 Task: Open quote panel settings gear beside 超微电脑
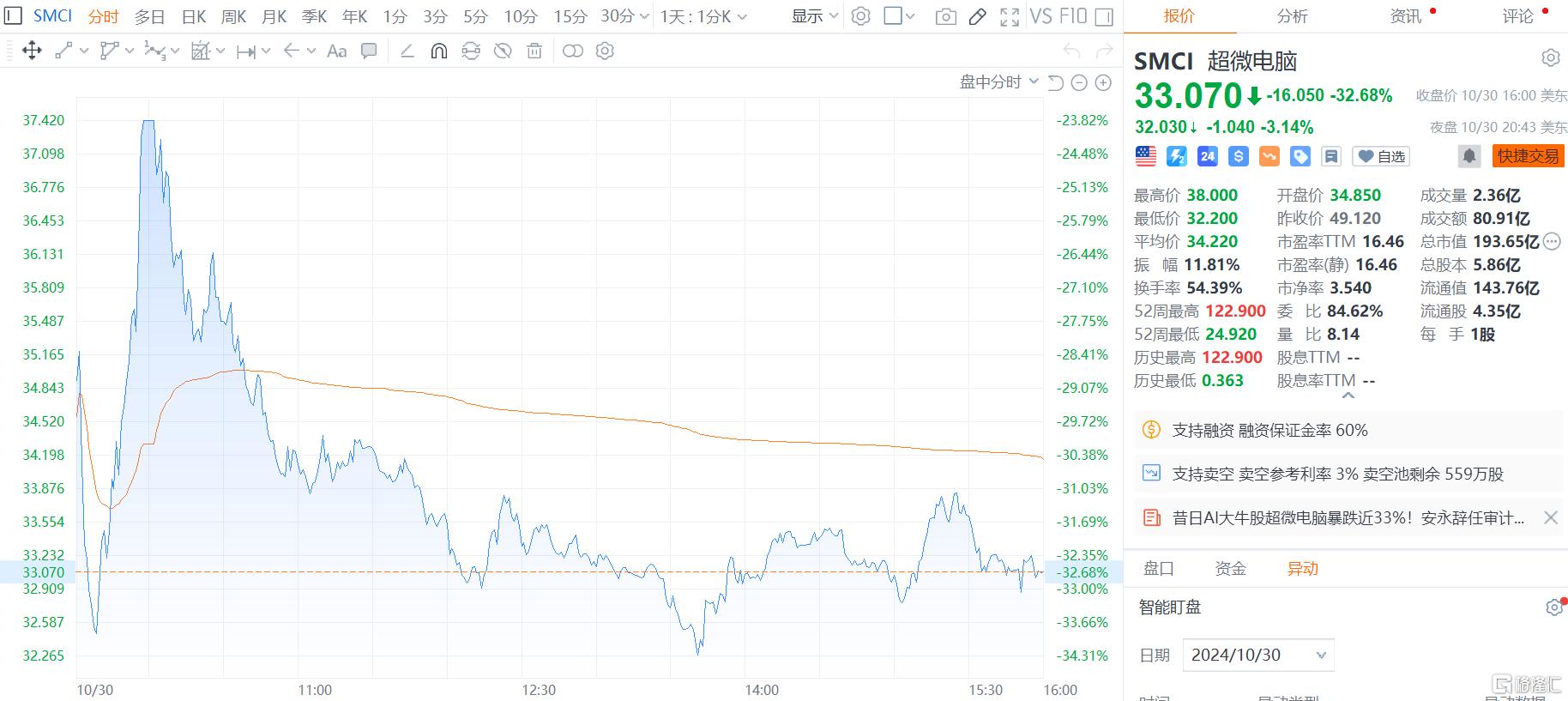tap(1550, 58)
